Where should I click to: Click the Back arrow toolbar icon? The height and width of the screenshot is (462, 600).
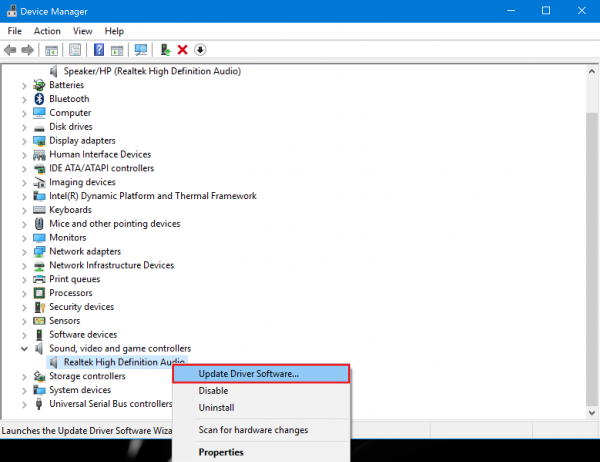click(x=10, y=50)
